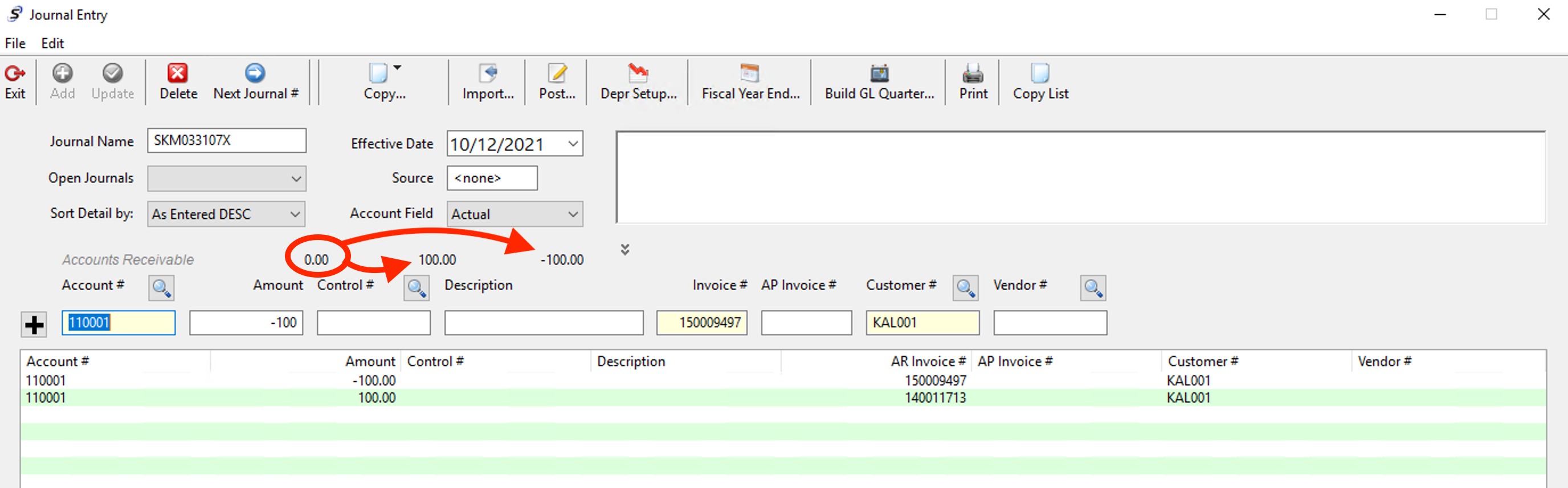Open Control # lookup magnifier
The width and height of the screenshot is (1568, 488).
[x=416, y=287]
